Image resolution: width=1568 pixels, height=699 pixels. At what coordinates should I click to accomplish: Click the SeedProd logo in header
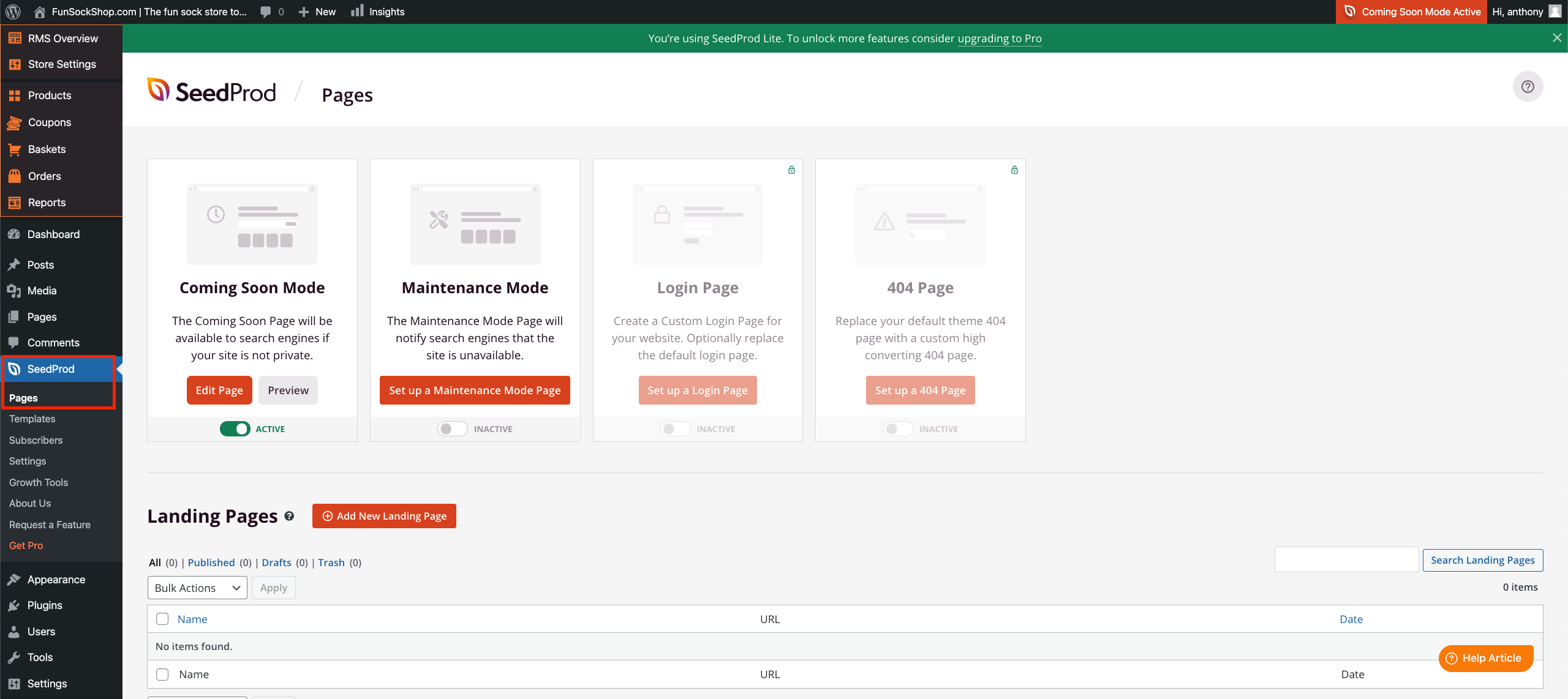[x=212, y=92]
